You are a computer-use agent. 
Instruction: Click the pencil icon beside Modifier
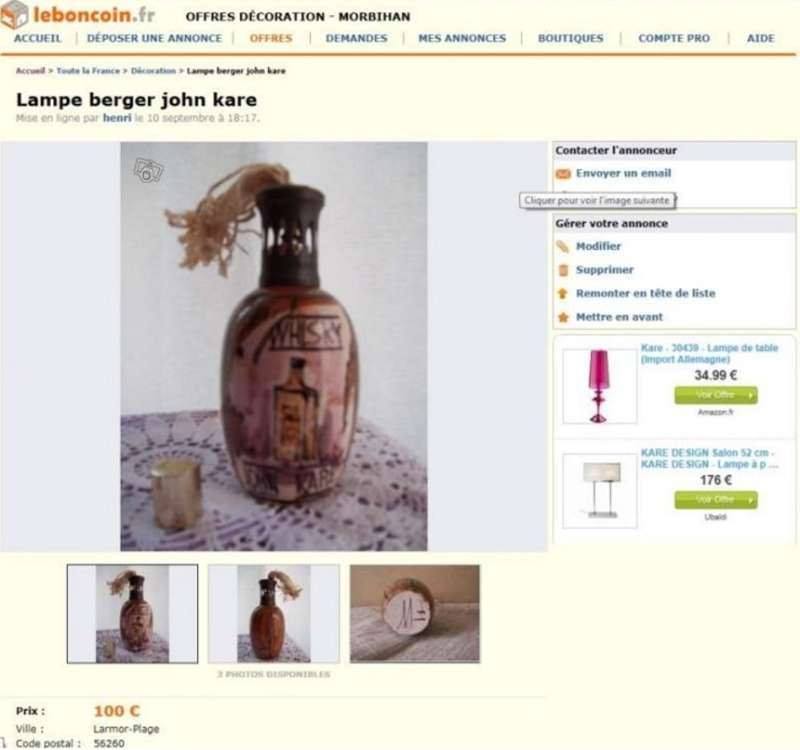(563, 247)
